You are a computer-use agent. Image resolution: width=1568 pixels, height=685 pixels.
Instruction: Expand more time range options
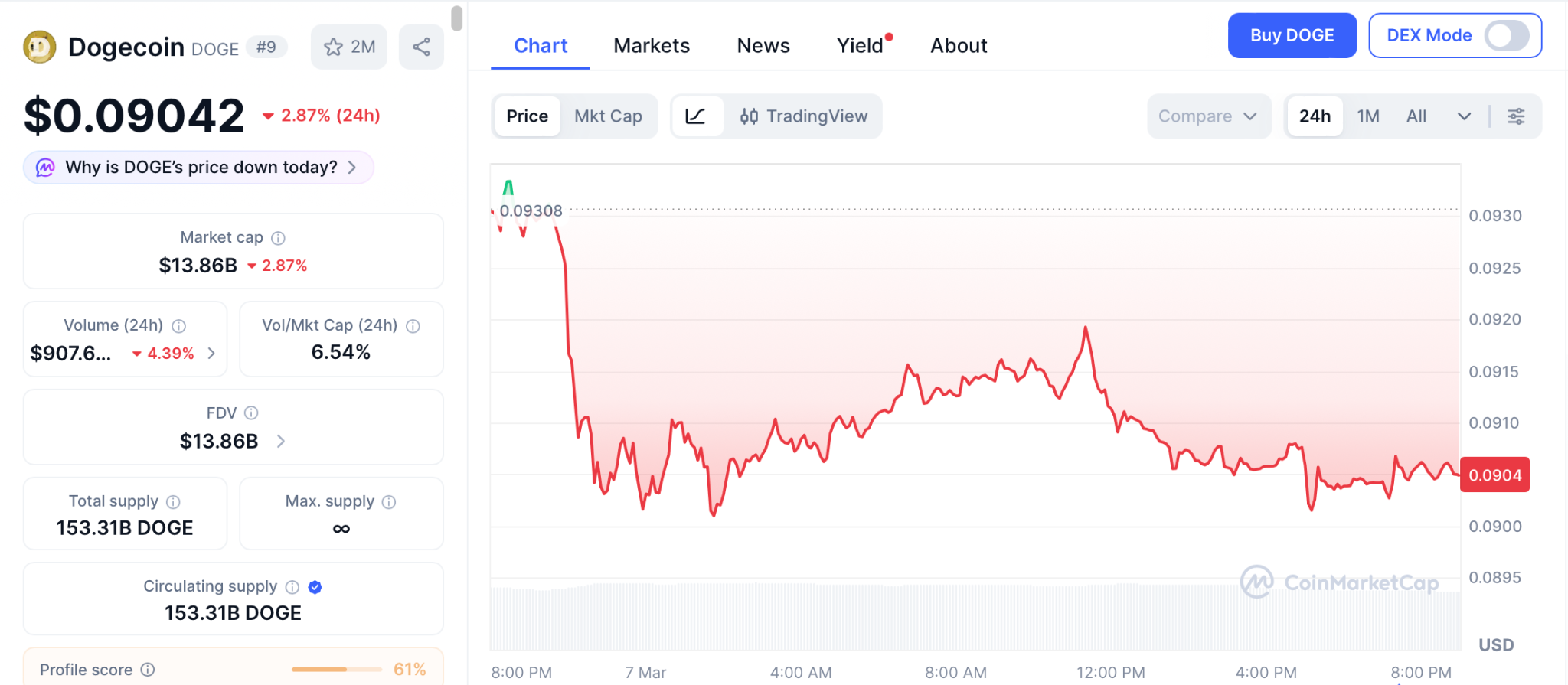tap(1464, 116)
